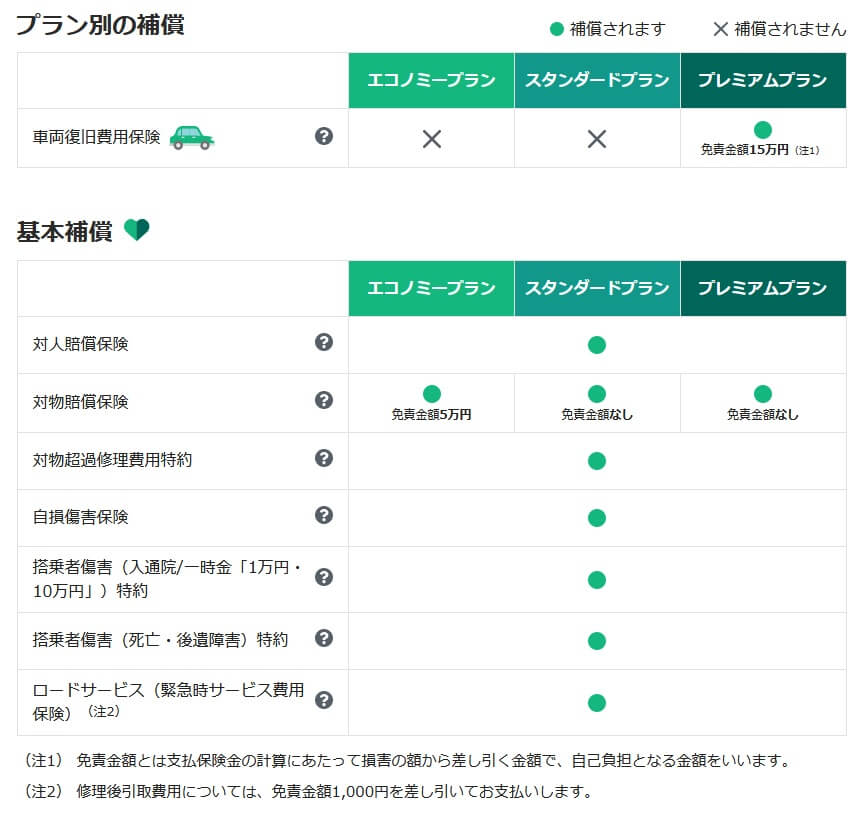
Task: Click the green car icon
Action: [x=191, y=137]
